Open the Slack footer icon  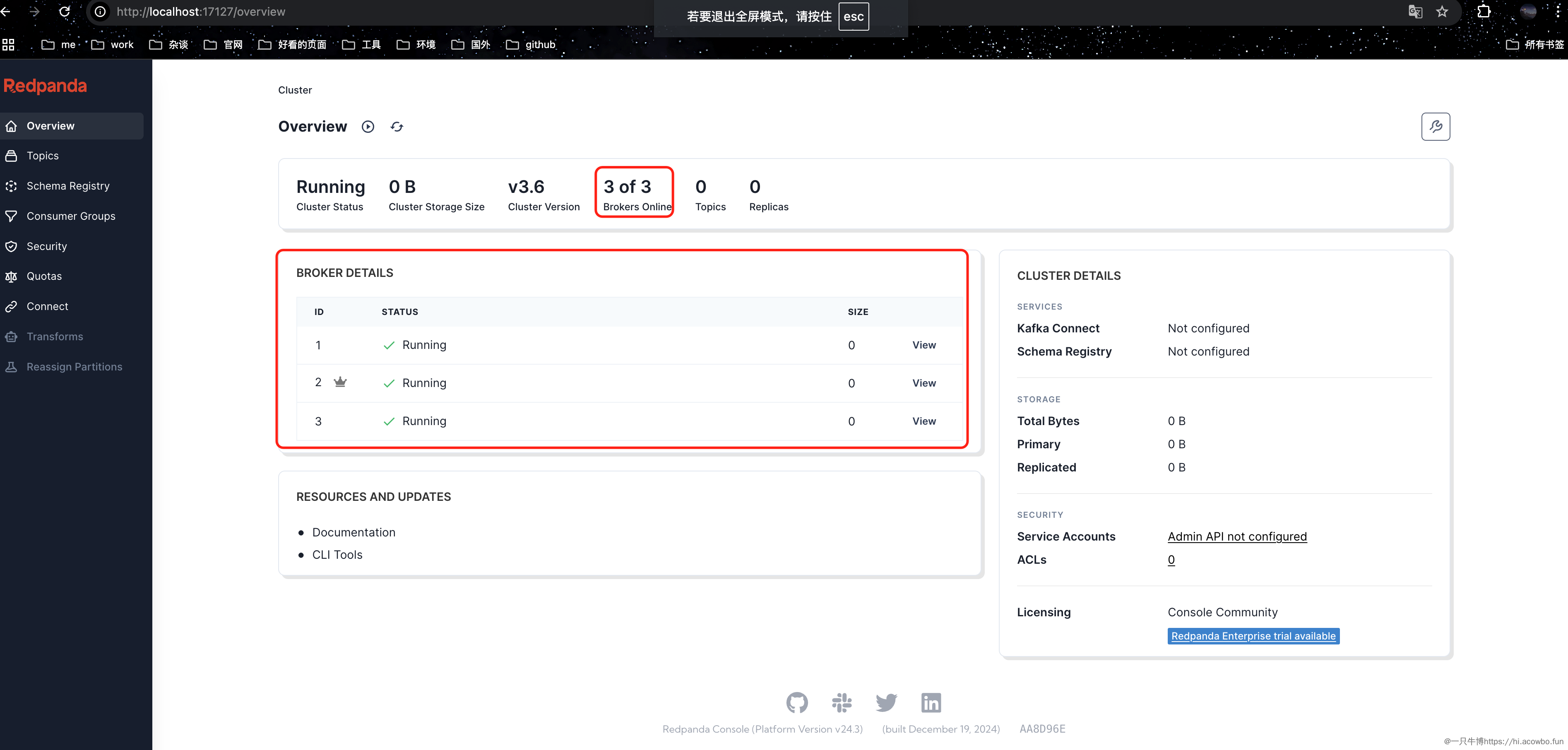(x=842, y=702)
